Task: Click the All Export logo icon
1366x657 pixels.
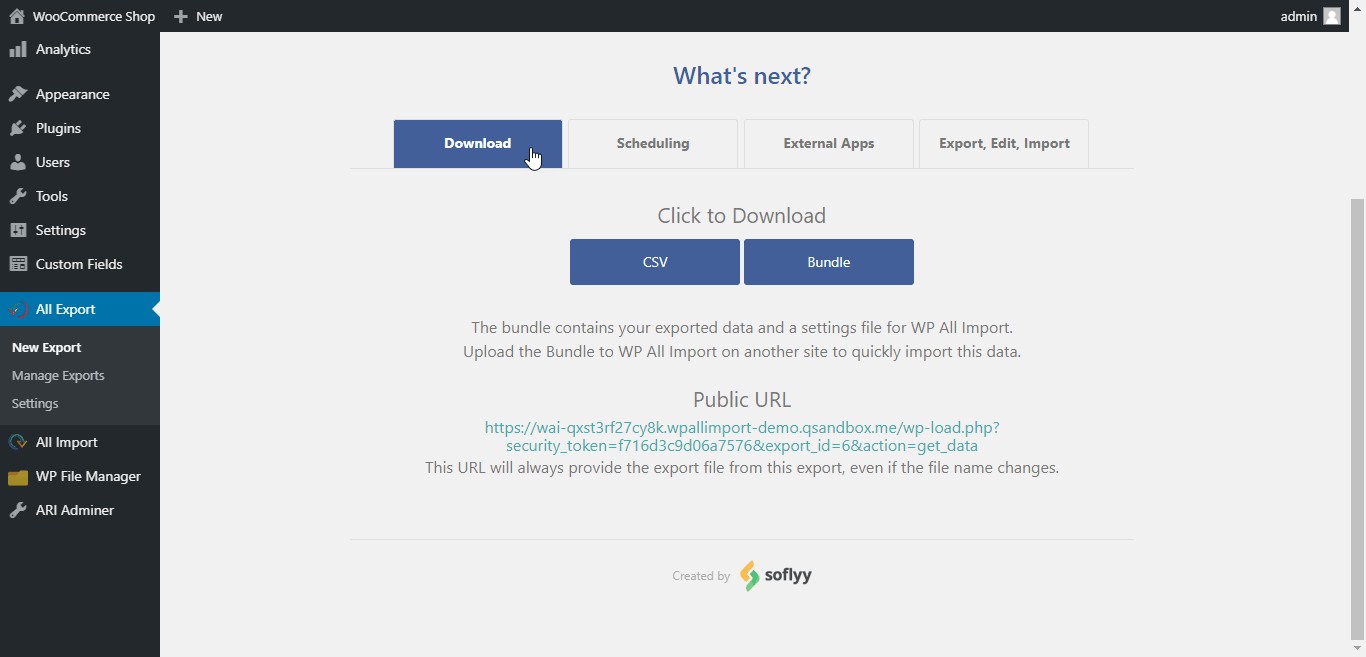Action: tap(18, 309)
